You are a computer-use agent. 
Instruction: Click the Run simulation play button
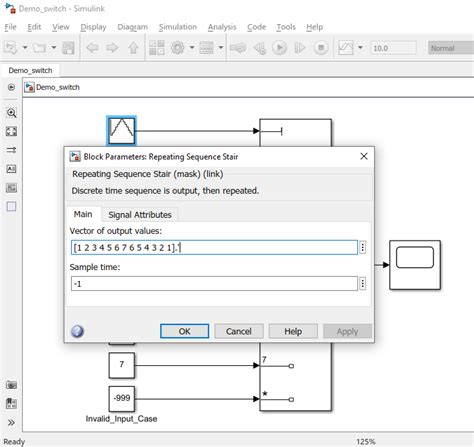click(x=279, y=48)
